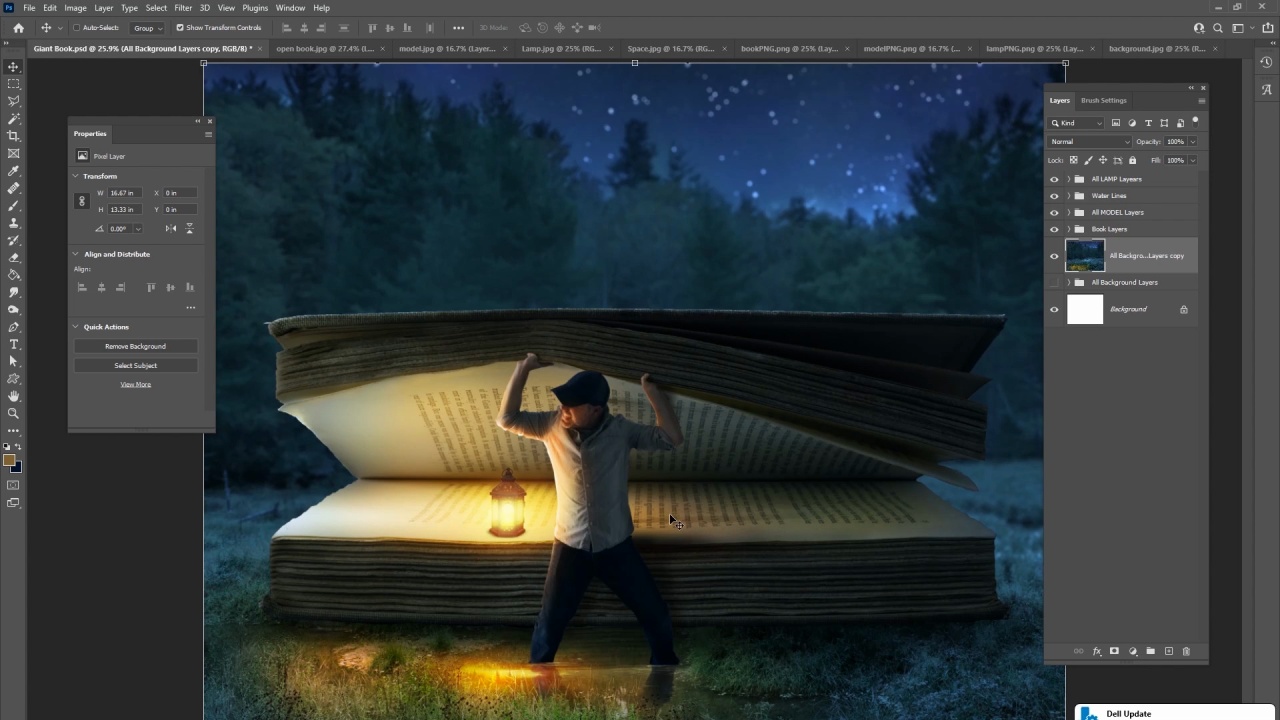
Task: Select the Crop tool
Action: click(13, 136)
